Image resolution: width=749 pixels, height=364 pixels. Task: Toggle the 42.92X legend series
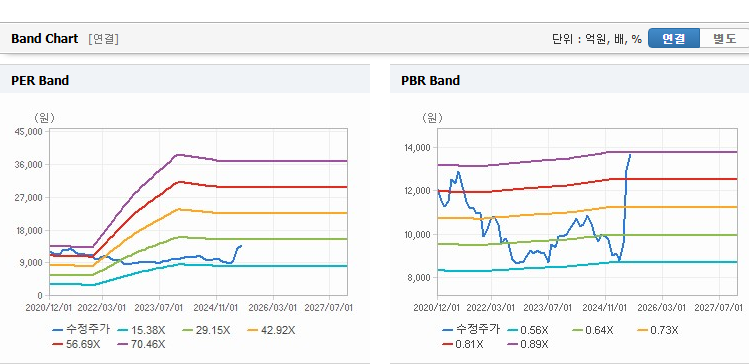coord(272,330)
